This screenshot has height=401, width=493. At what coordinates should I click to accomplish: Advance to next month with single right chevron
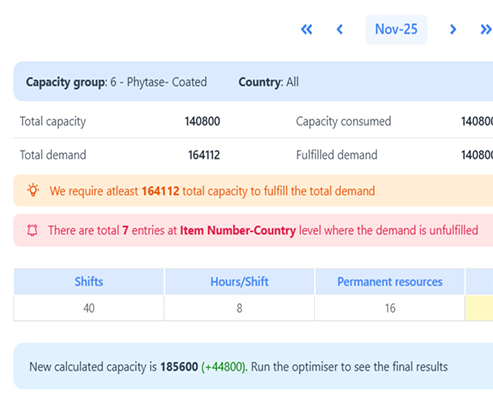(453, 29)
